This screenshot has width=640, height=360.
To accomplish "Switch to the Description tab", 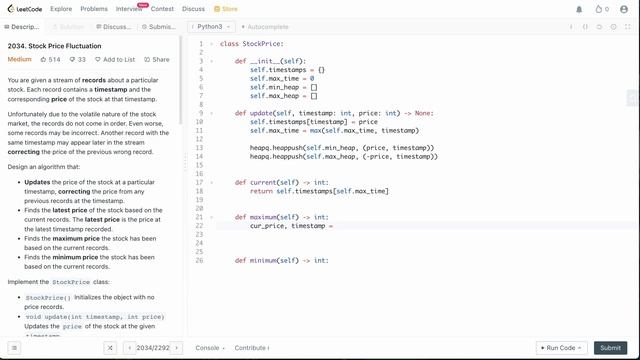I will pyautogui.click(x=22, y=27).
